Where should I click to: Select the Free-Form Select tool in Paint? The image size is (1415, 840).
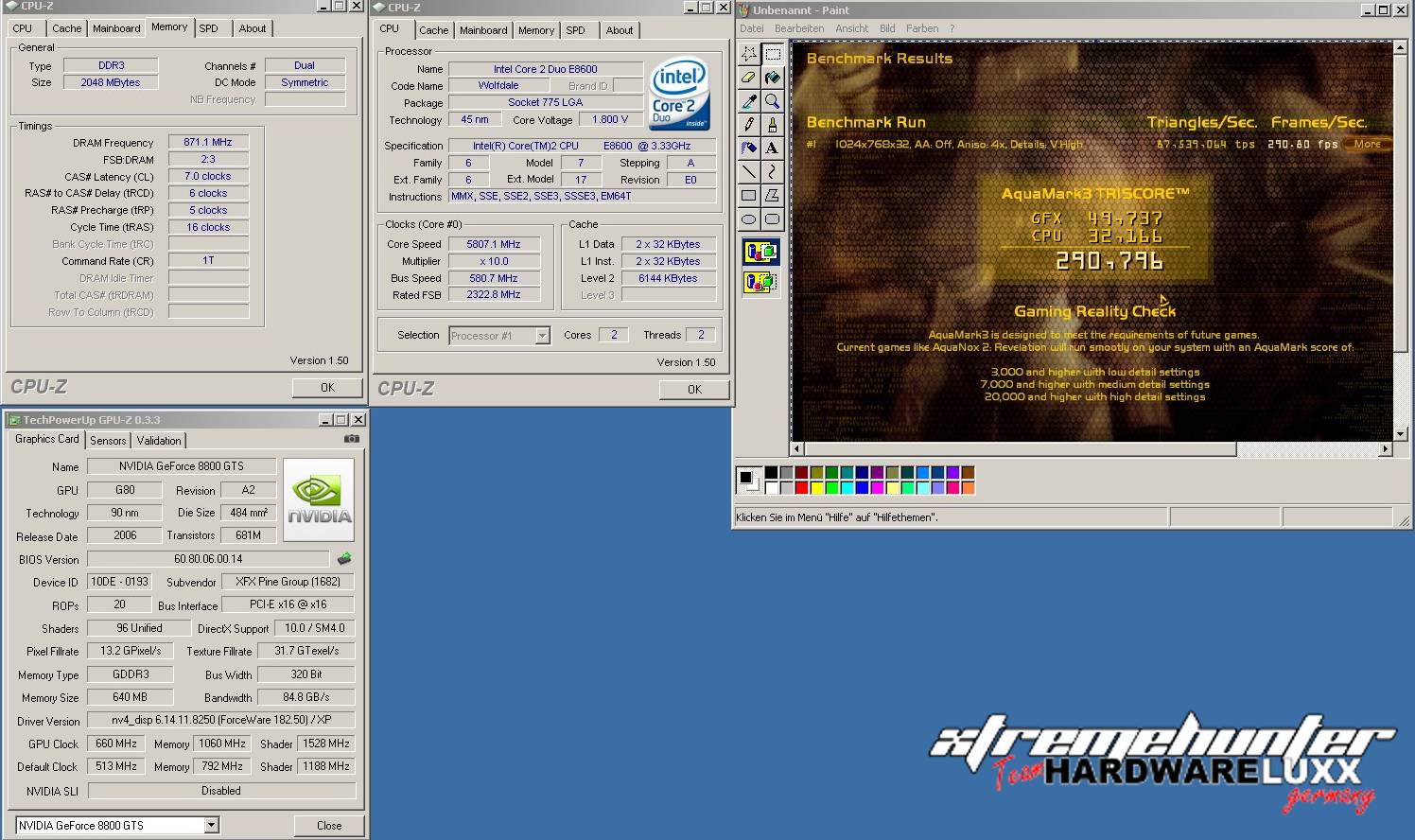749,54
